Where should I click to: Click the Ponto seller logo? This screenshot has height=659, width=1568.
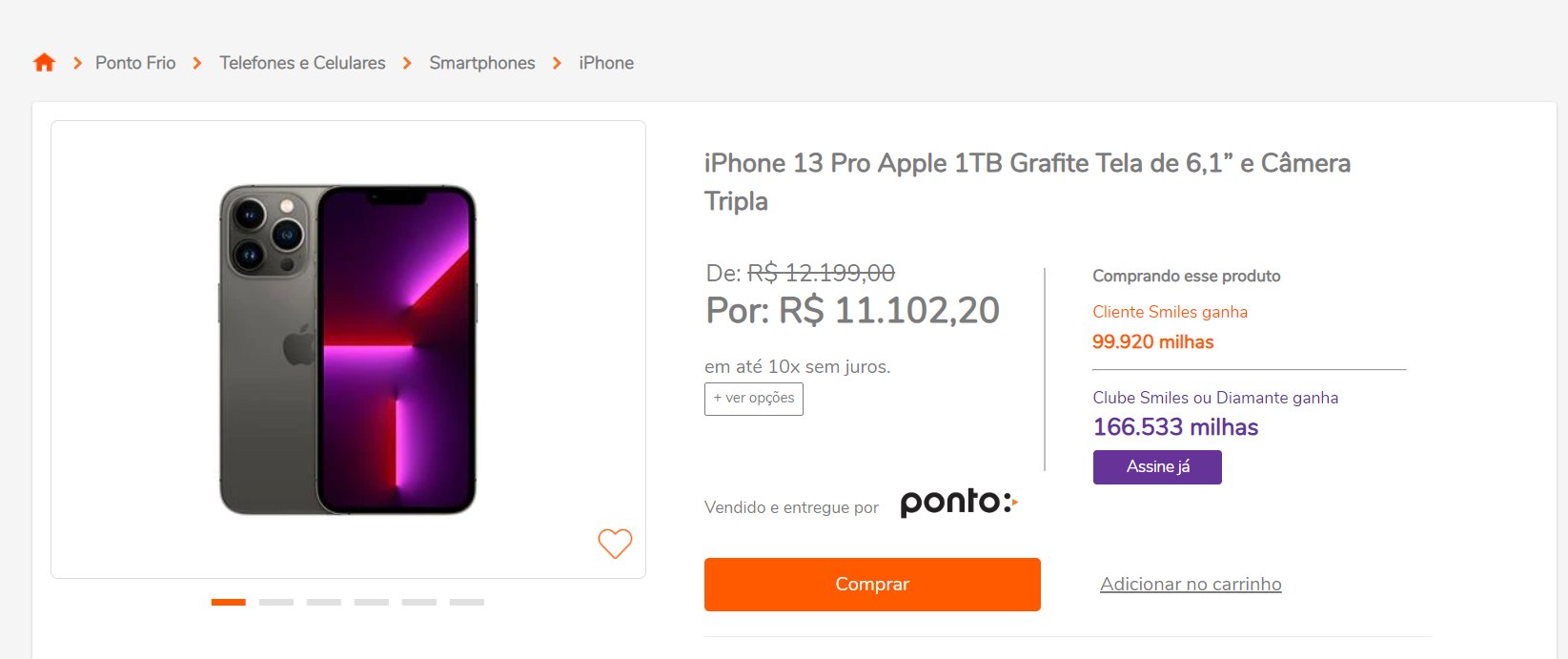tap(959, 502)
